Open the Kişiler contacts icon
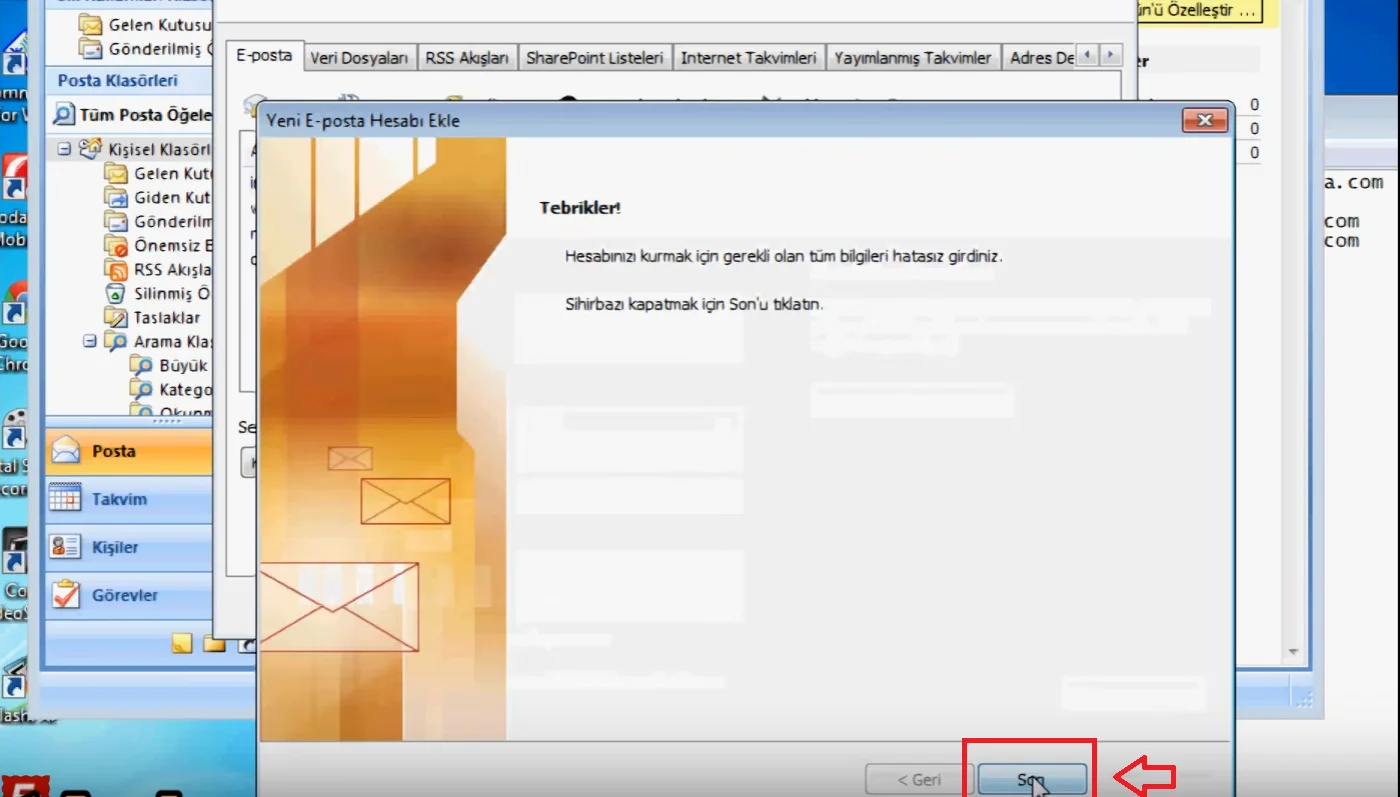Image resolution: width=1400 pixels, height=797 pixels. pos(66,547)
